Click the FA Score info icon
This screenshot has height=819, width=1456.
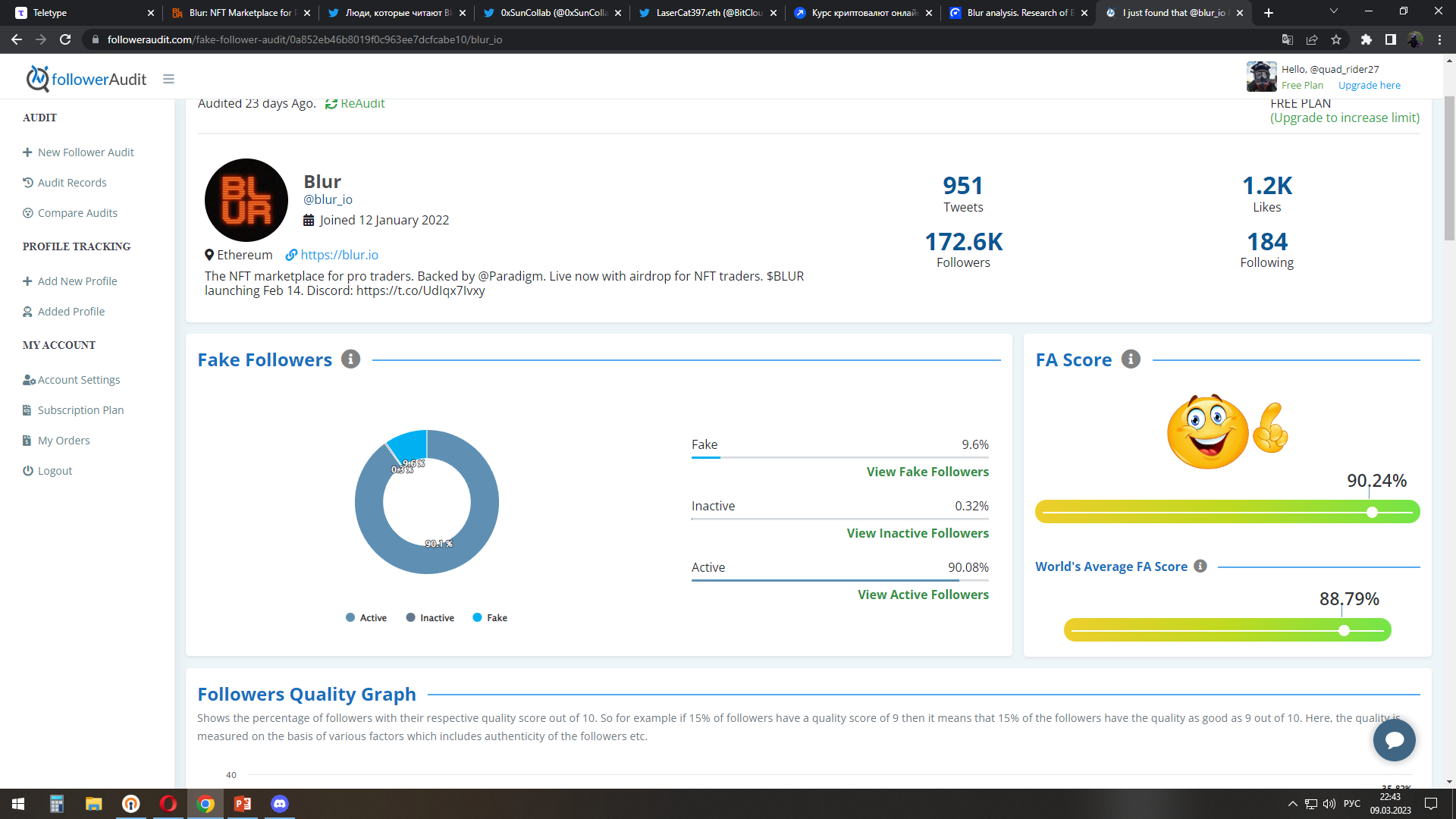coord(1131,359)
